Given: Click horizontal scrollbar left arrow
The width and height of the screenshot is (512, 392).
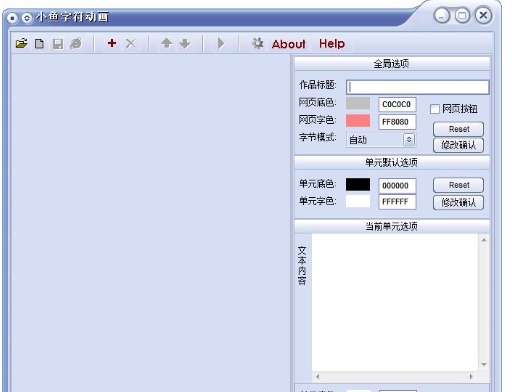Looking at the screenshot, I should 318,377.
